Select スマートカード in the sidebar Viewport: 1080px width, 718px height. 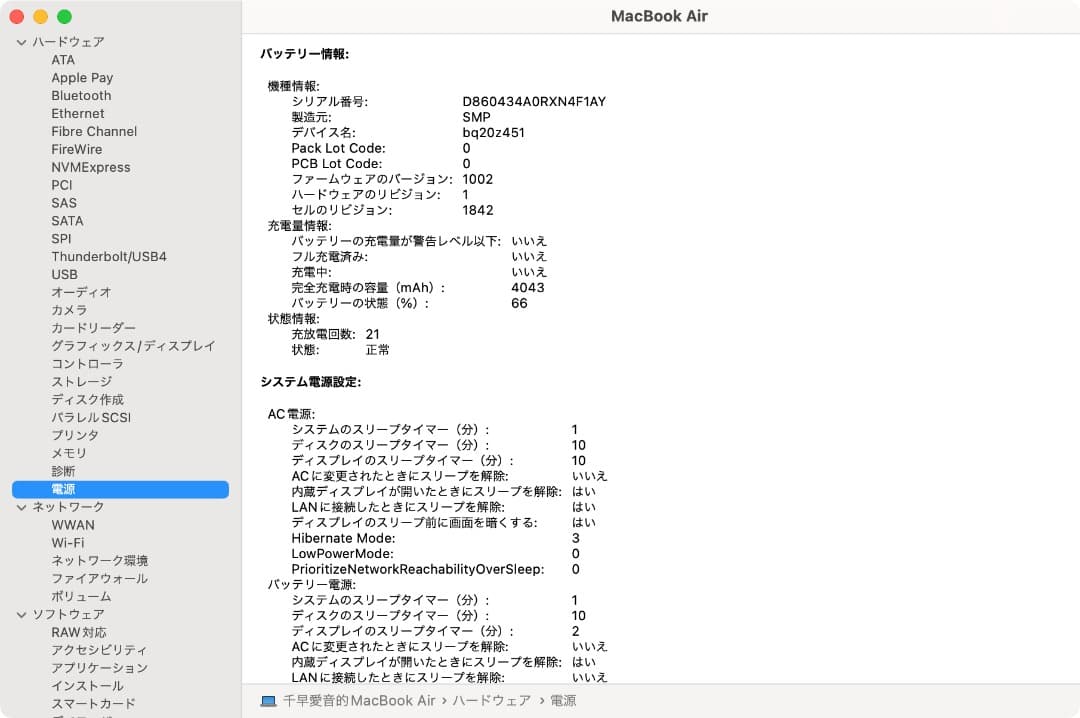pos(93,704)
